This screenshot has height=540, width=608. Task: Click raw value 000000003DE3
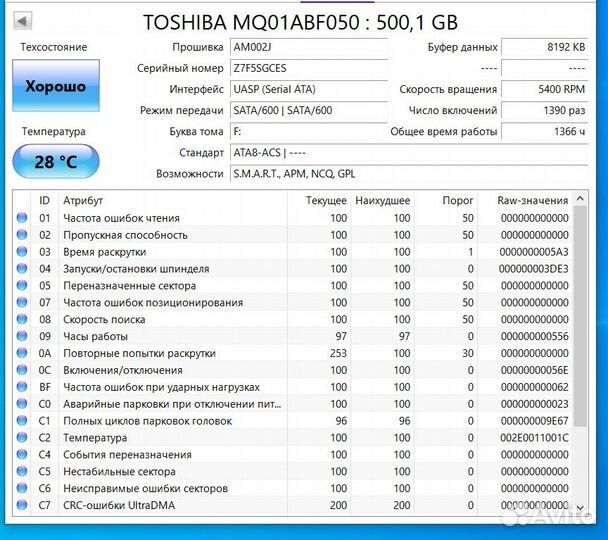coord(534,269)
